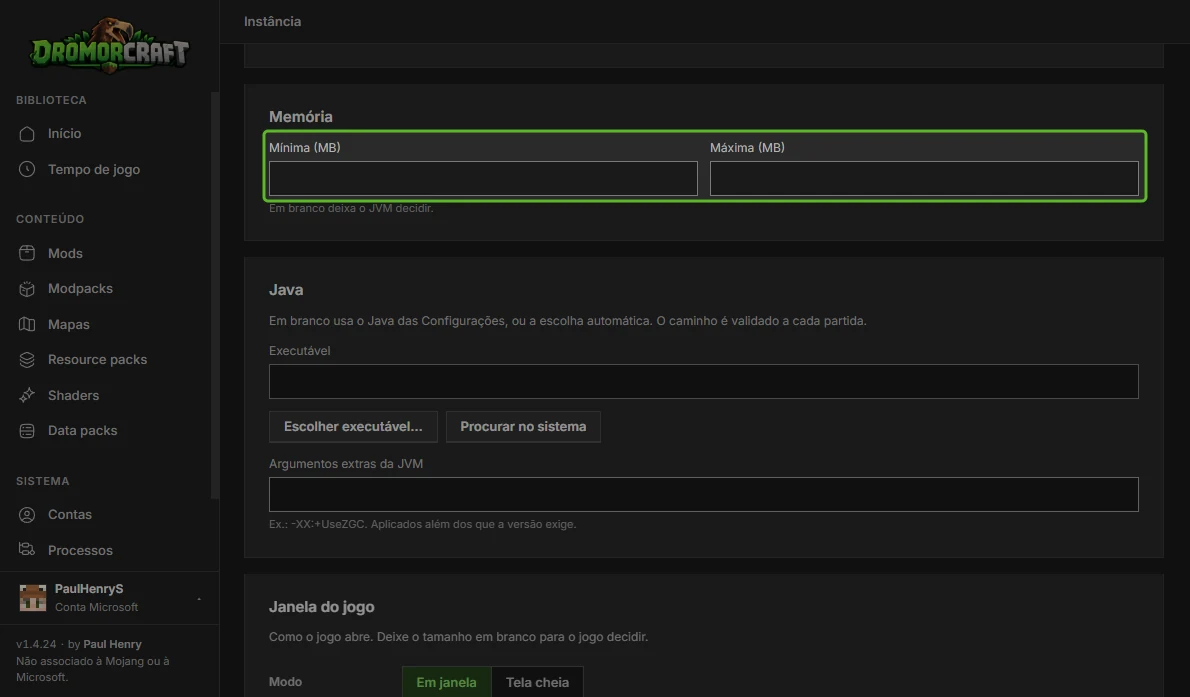
Task: Click Procurar no sistema button
Action: tap(523, 427)
